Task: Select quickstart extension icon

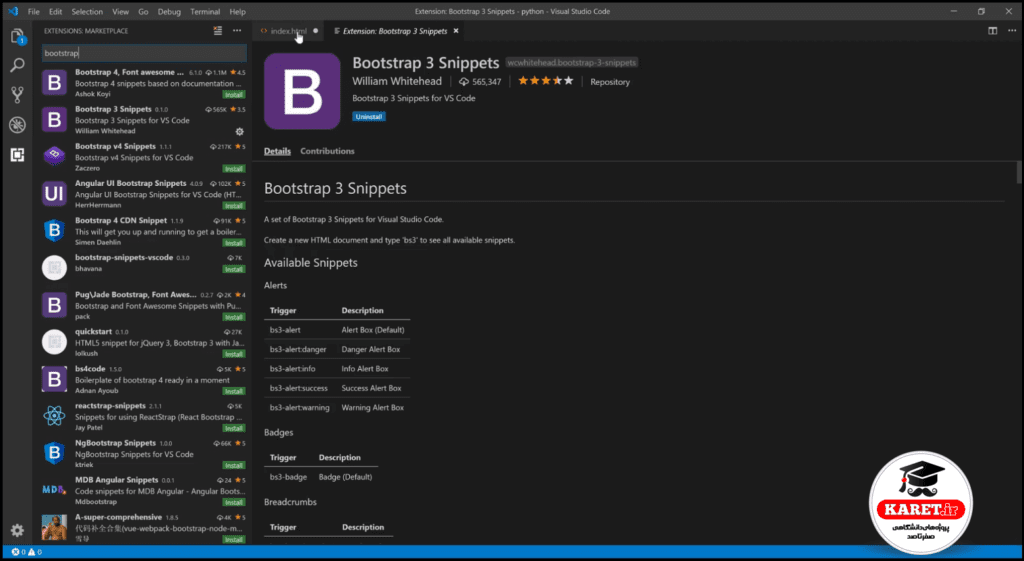Action: coord(54,342)
